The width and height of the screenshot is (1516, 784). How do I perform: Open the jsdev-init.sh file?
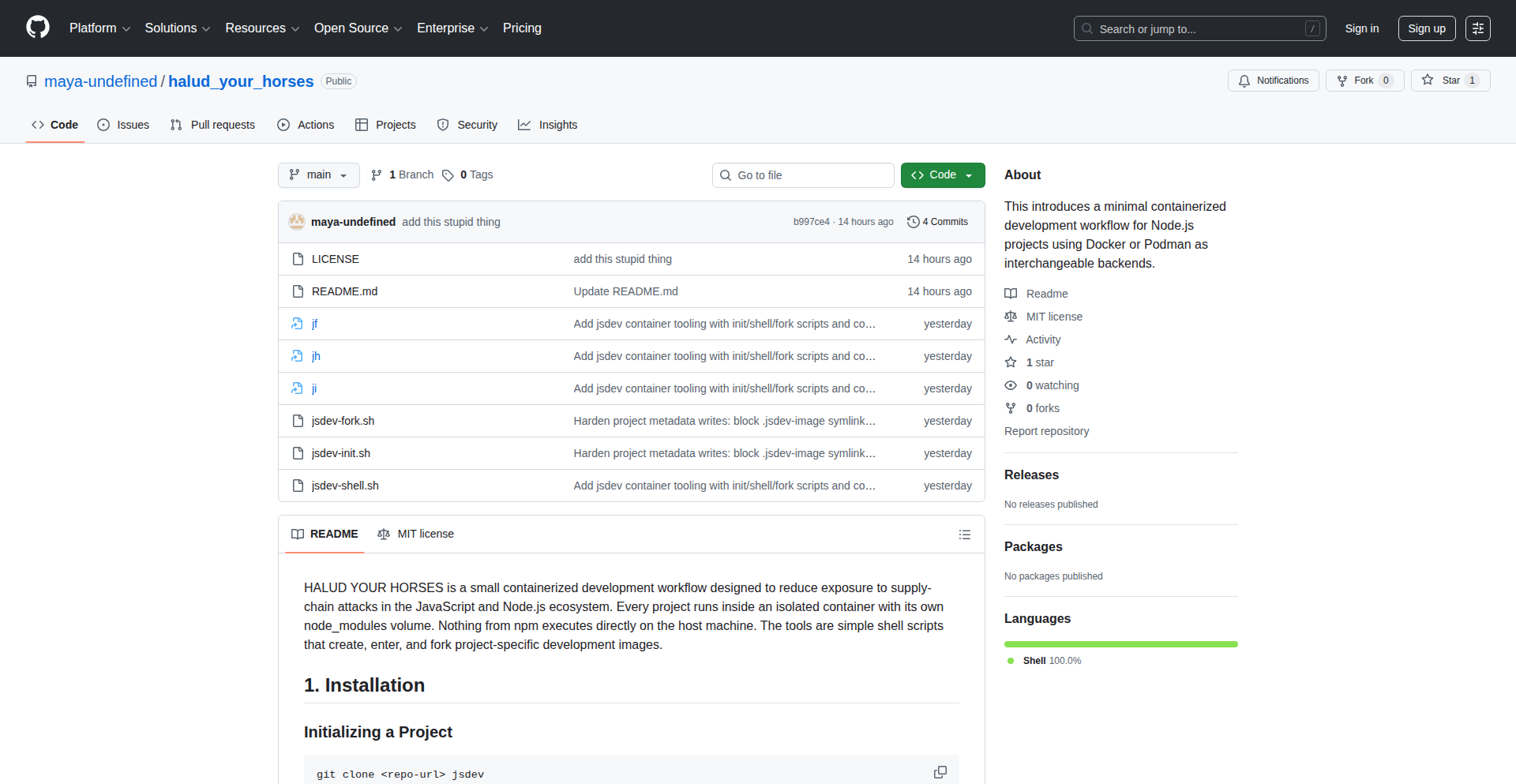[340, 453]
